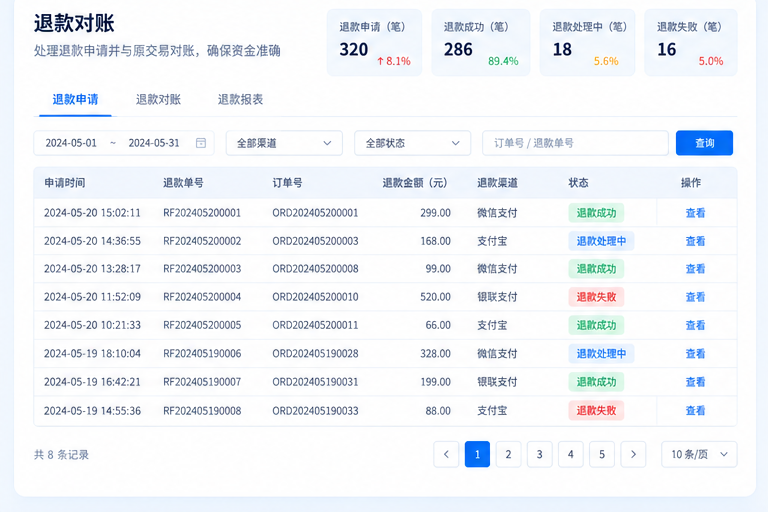Go to next page arrow

pyautogui.click(x=633, y=454)
